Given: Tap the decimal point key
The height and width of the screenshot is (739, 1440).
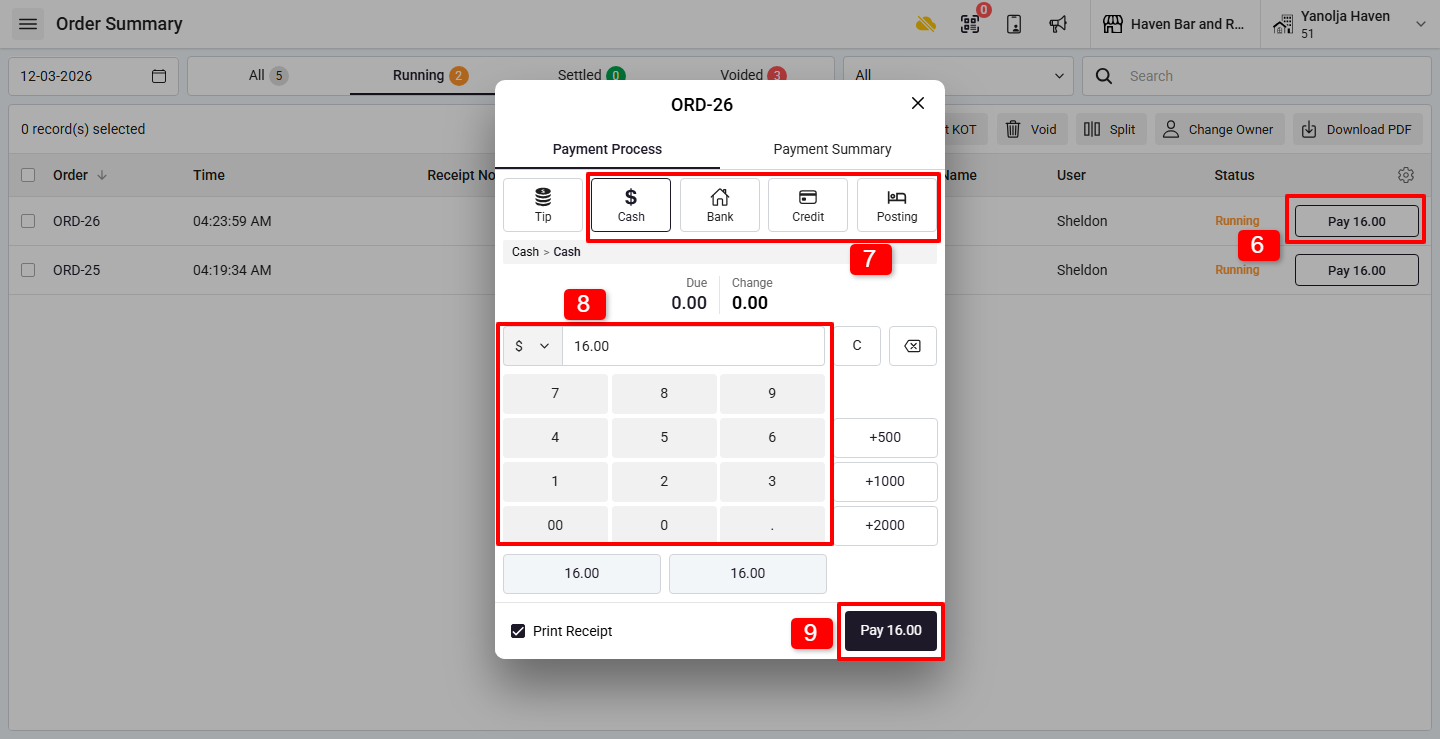Looking at the screenshot, I should tap(772, 525).
